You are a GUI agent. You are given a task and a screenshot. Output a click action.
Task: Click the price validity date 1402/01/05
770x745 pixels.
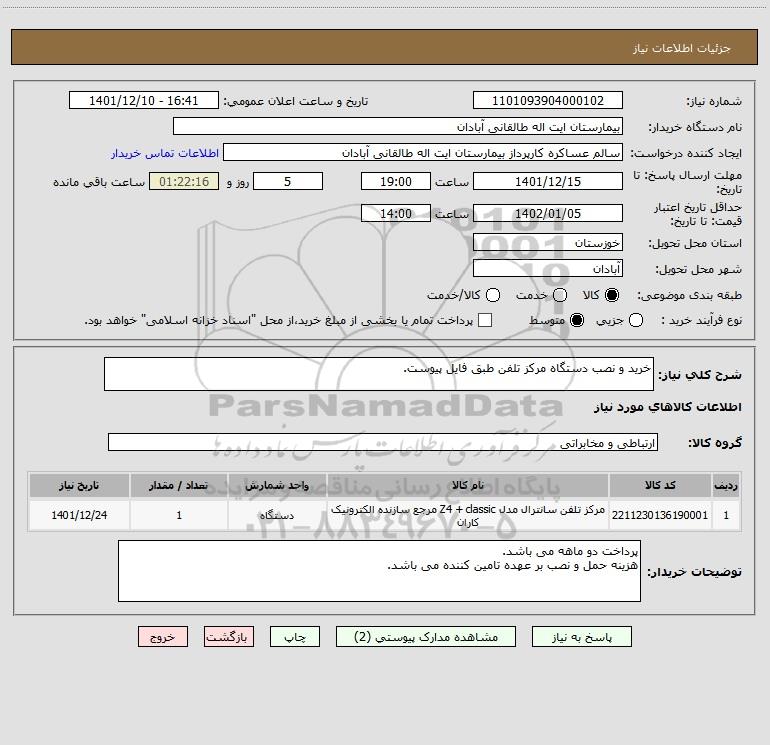tap(548, 214)
